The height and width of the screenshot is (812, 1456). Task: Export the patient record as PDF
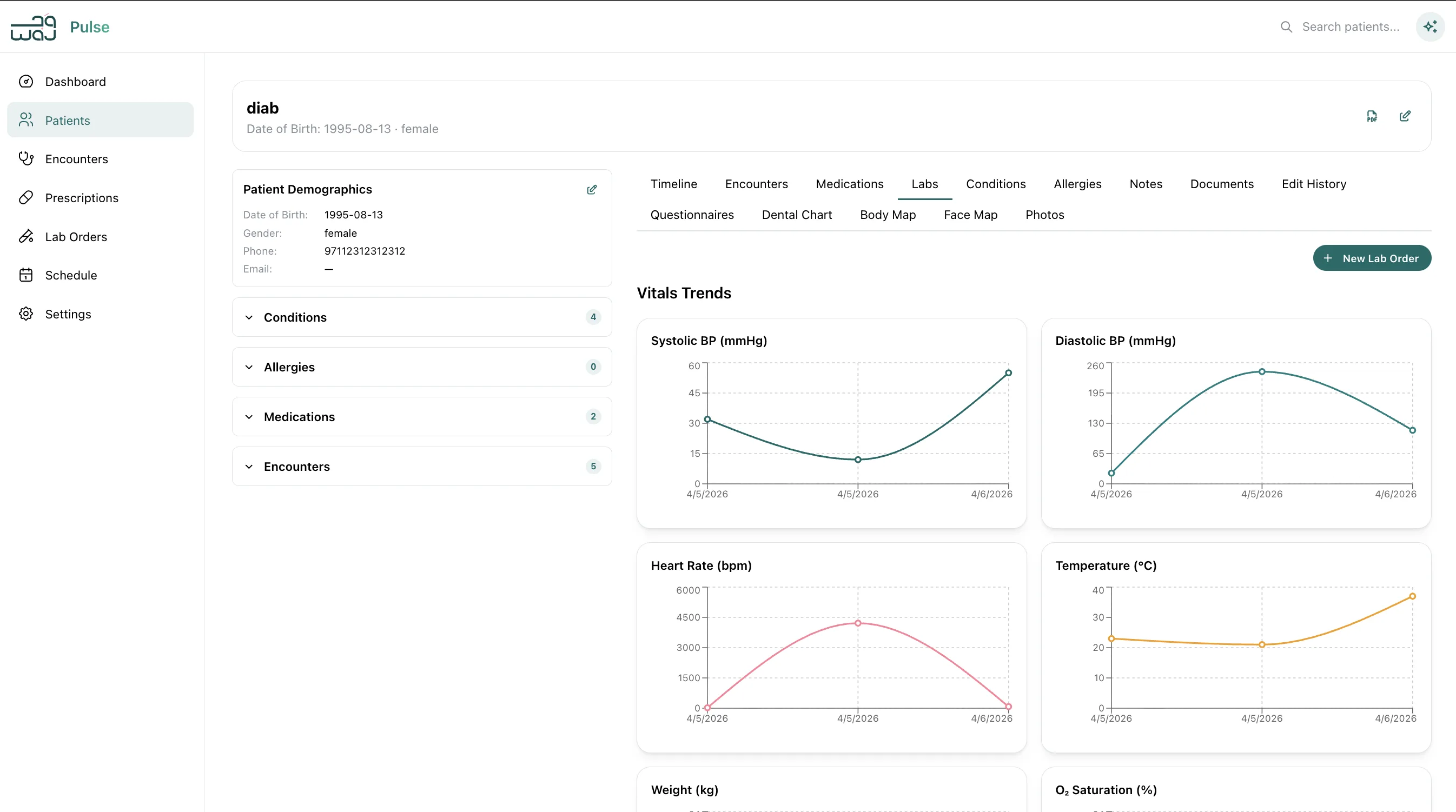(1372, 116)
